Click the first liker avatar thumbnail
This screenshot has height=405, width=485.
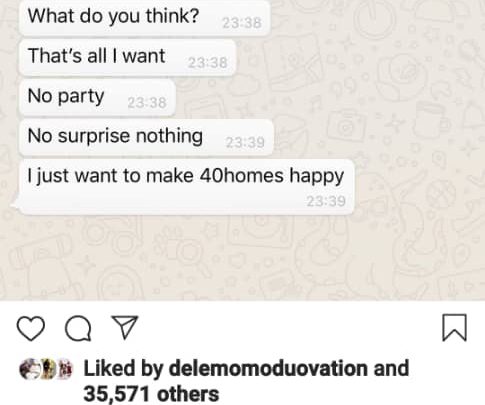(29, 369)
